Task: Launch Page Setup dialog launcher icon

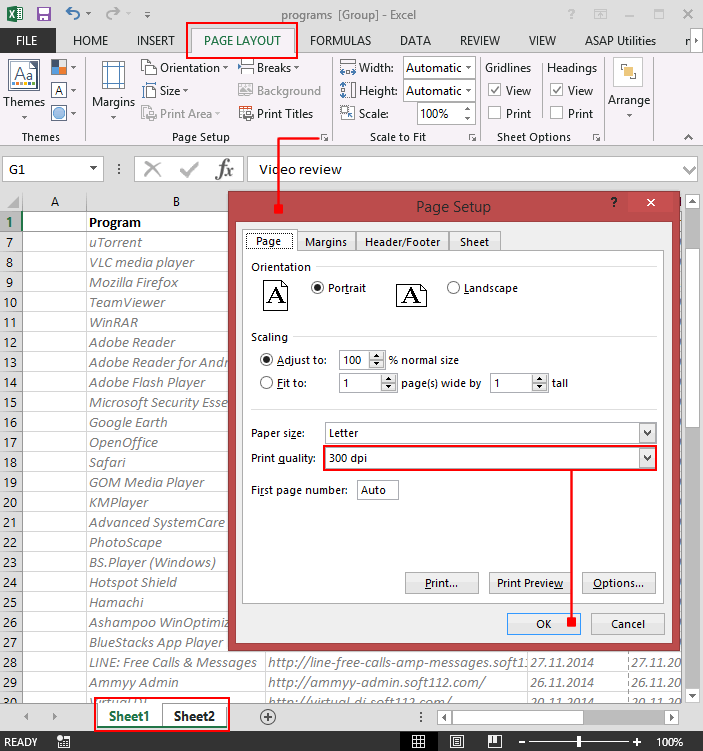Action: 325,137
